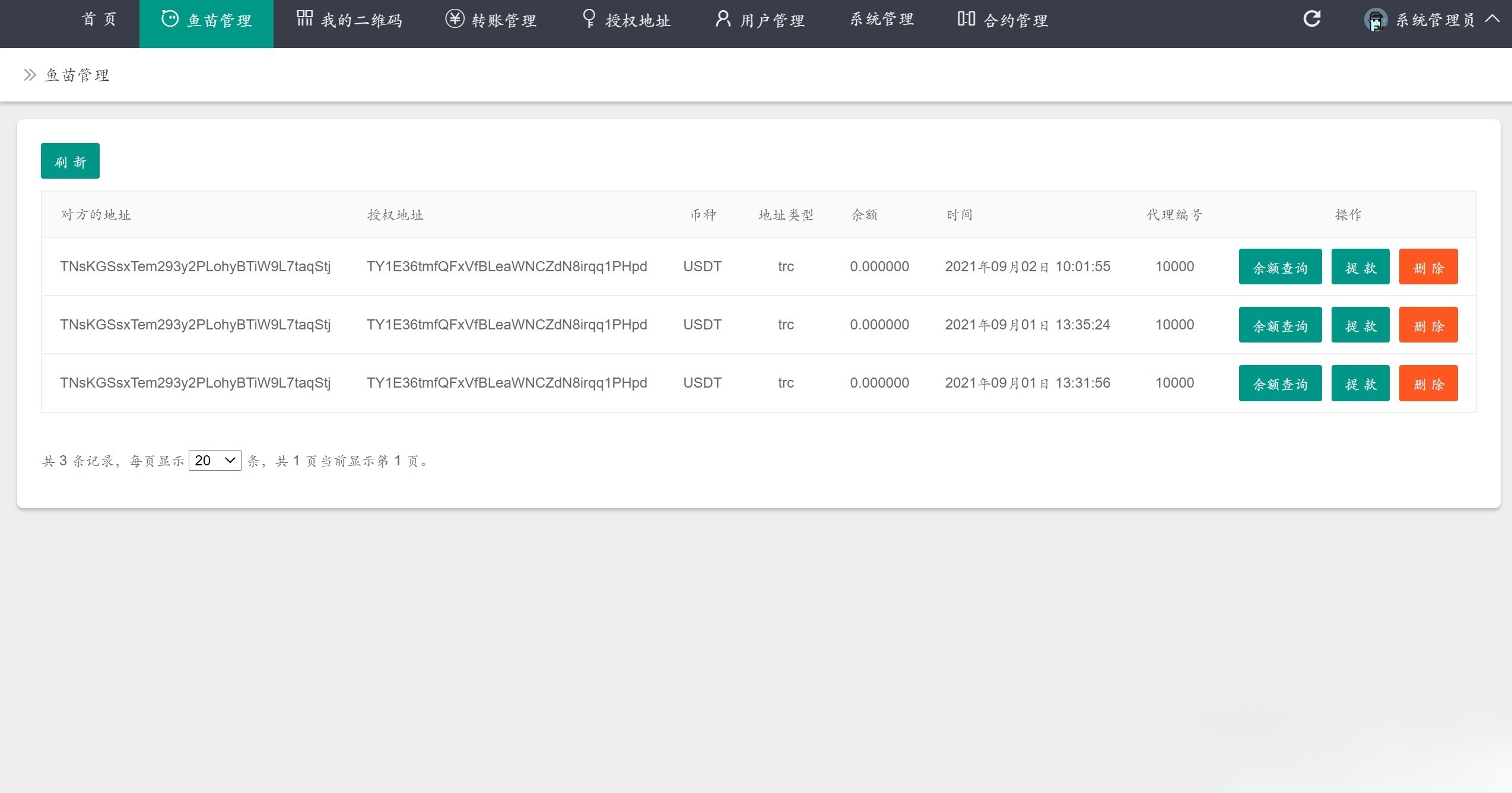Switch to the 首页 tab
The width and height of the screenshot is (1512, 793).
tap(99, 18)
